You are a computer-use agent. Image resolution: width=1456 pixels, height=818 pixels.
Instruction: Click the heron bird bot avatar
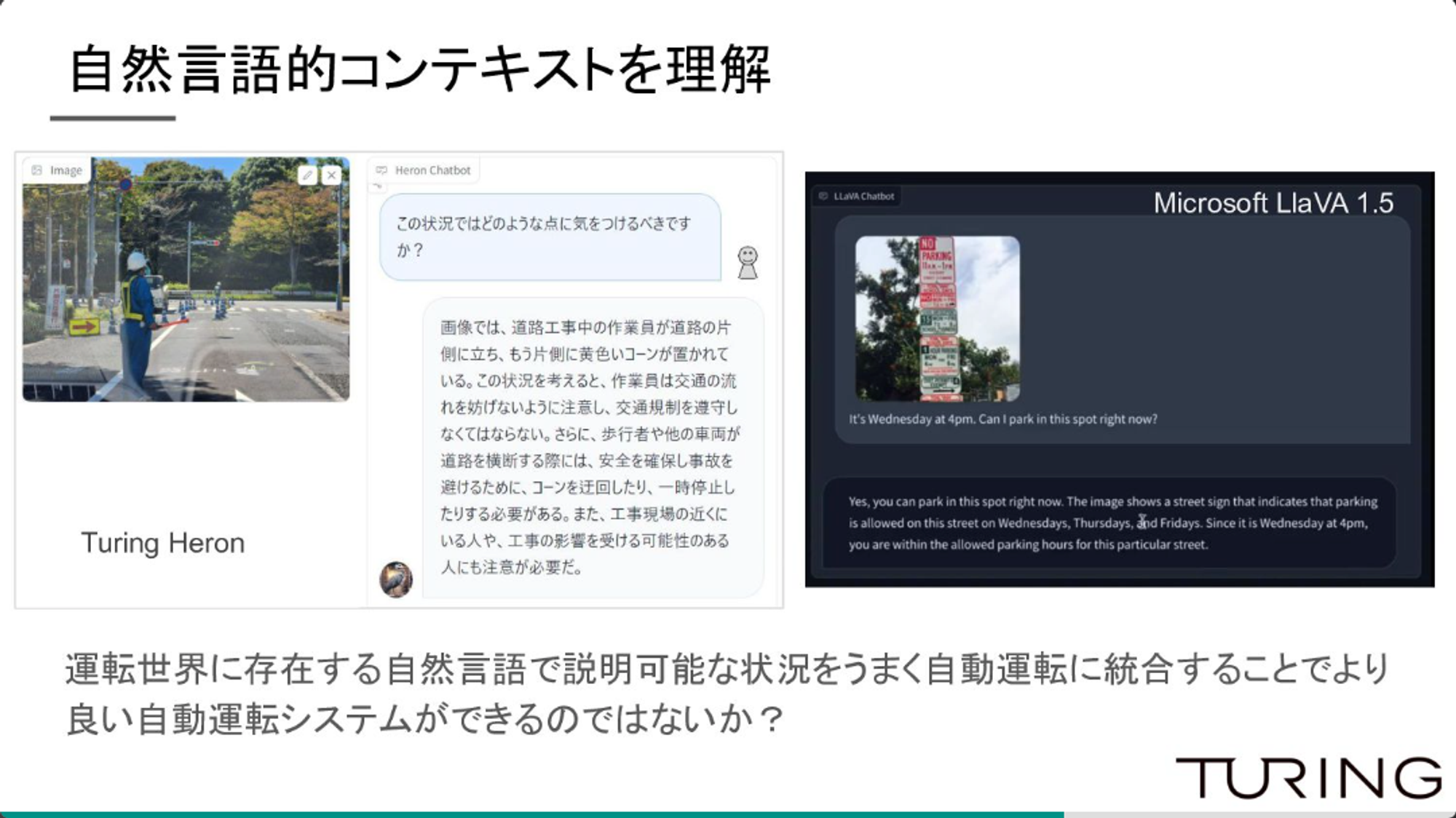[x=396, y=579]
